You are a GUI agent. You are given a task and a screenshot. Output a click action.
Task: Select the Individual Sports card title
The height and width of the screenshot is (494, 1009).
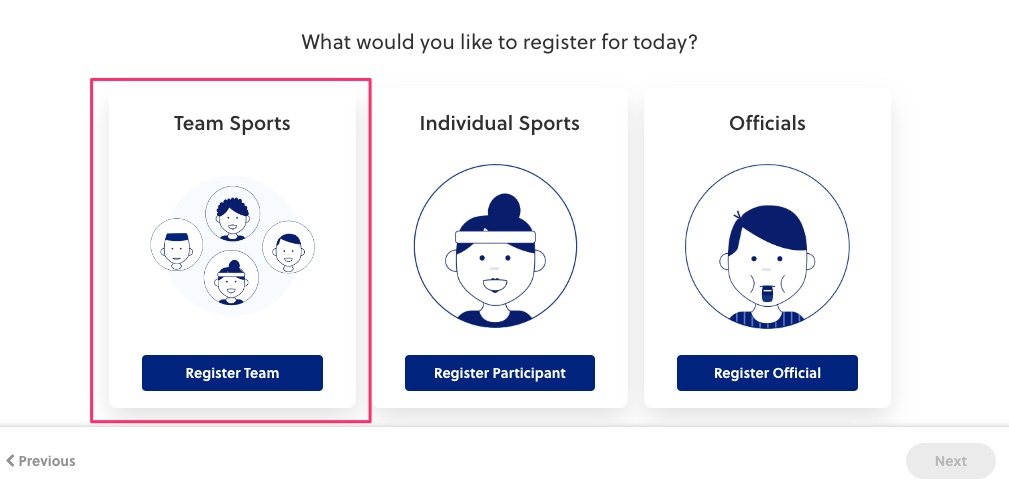tap(499, 124)
